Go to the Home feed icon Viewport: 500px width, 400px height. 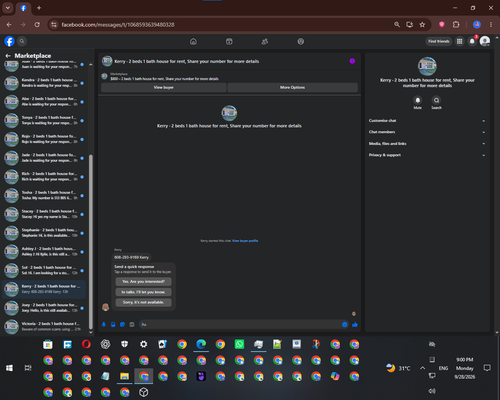(193, 42)
